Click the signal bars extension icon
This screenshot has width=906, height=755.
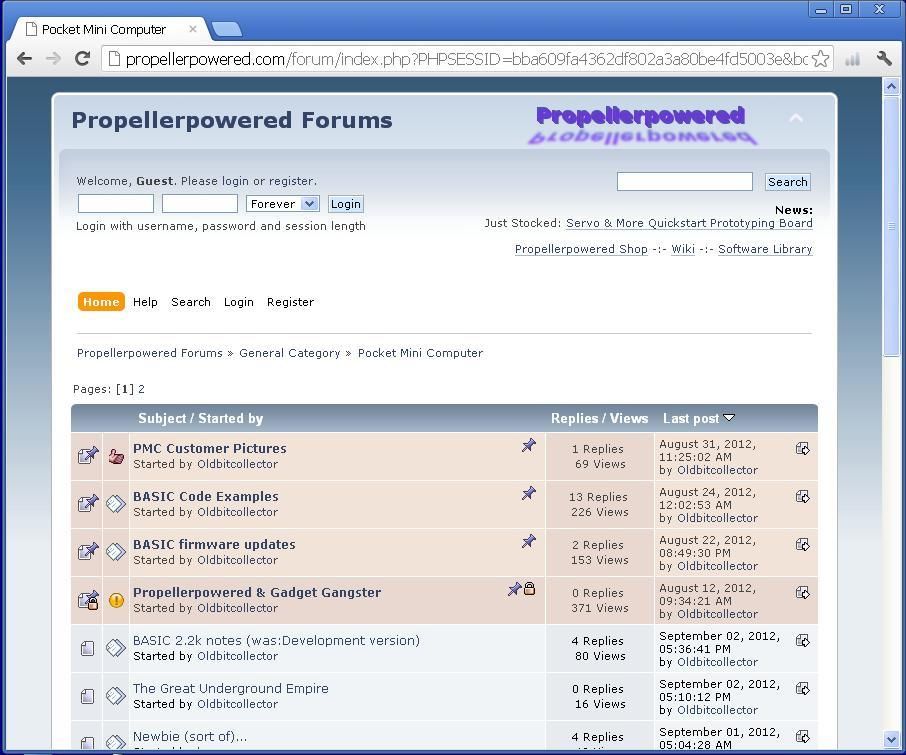click(x=853, y=58)
